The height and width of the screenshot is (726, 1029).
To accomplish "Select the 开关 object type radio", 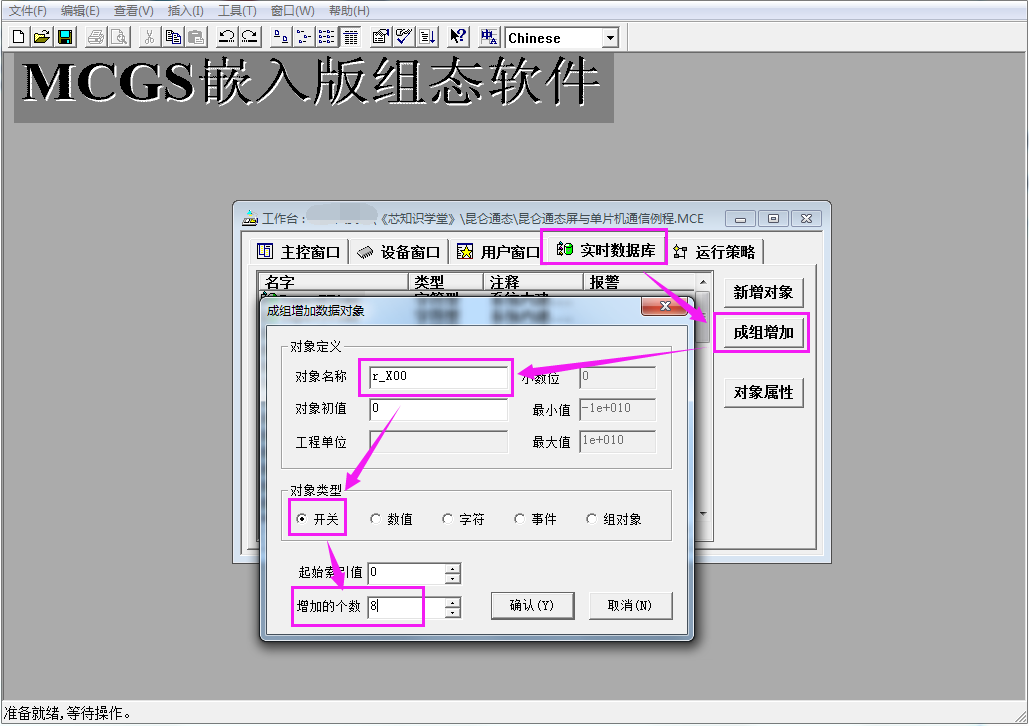I will [x=317, y=519].
